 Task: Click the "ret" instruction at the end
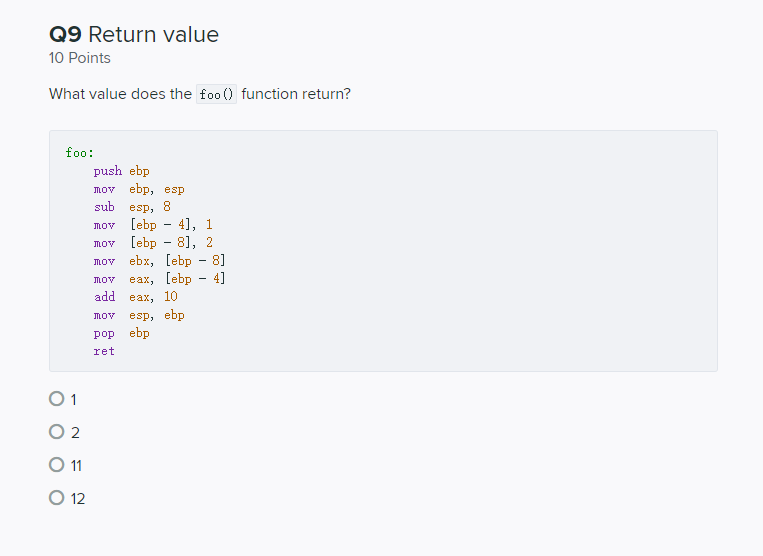(x=104, y=351)
